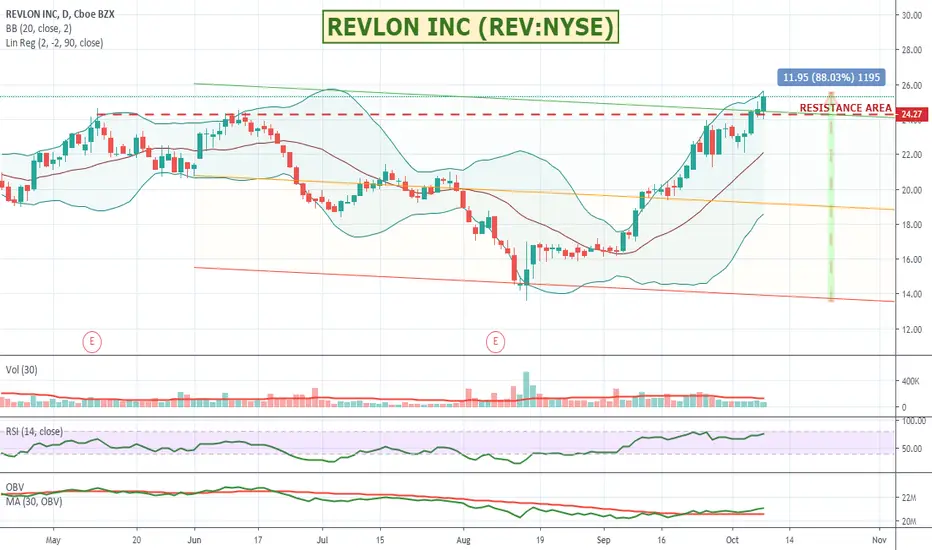The height and width of the screenshot is (550, 932).
Task: Select the Vol (30) indicator label
Action: click(x=21, y=370)
